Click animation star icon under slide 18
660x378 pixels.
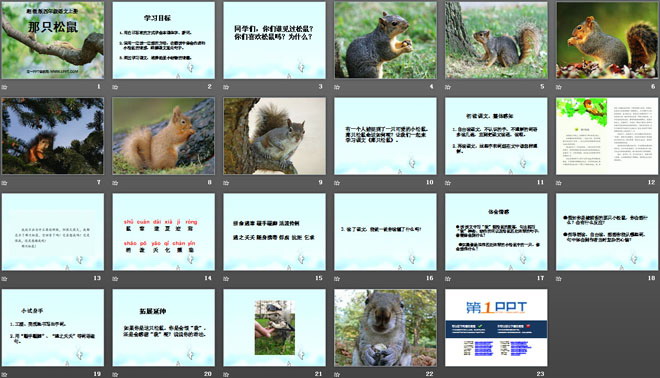click(559, 279)
